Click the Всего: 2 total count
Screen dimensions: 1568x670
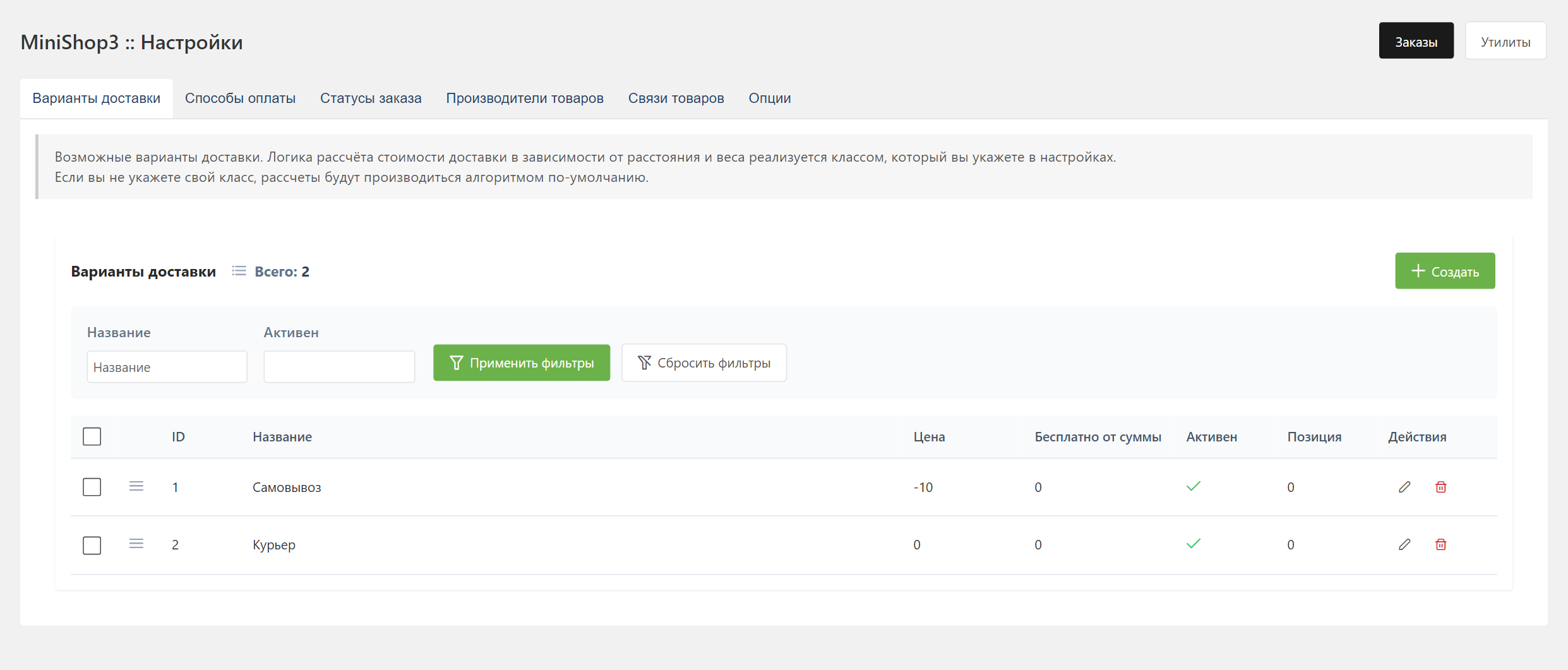[282, 272]
